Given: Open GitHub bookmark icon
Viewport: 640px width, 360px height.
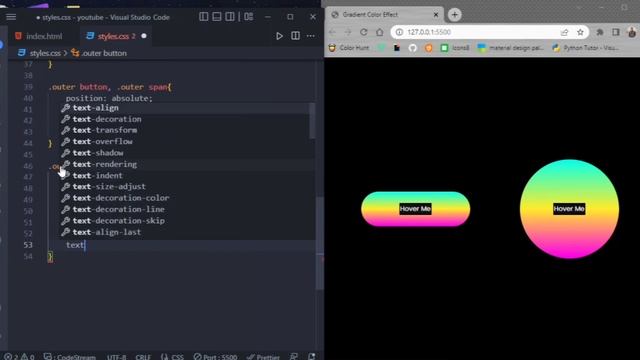Looking at the screenshot, I should 412,48.
